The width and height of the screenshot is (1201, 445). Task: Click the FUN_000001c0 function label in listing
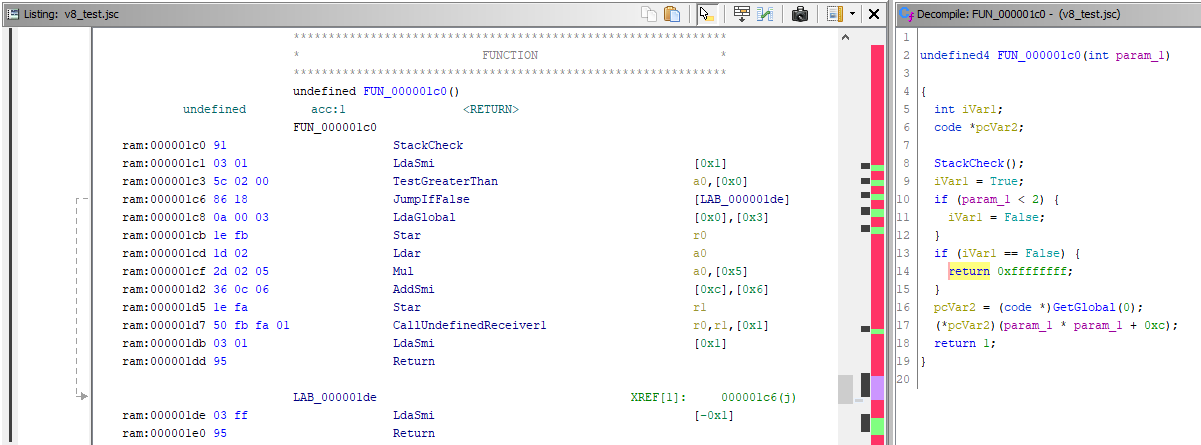point(335,127)
